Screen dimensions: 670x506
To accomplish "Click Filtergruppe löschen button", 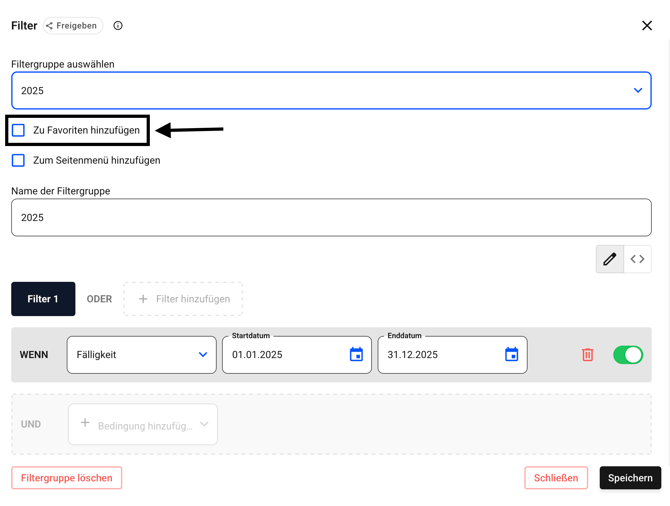I will point(66,478).
